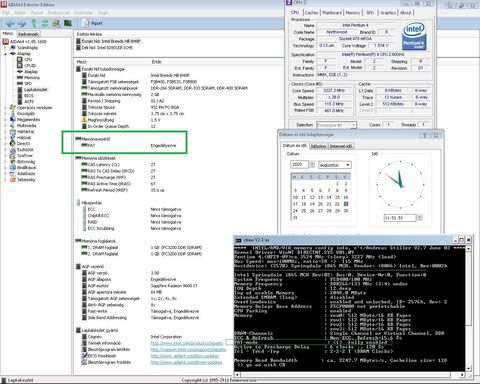Open the Processor #1 selection dropdown in CPU-Z
The image size is (480, 384).
(x=336, y=125)
